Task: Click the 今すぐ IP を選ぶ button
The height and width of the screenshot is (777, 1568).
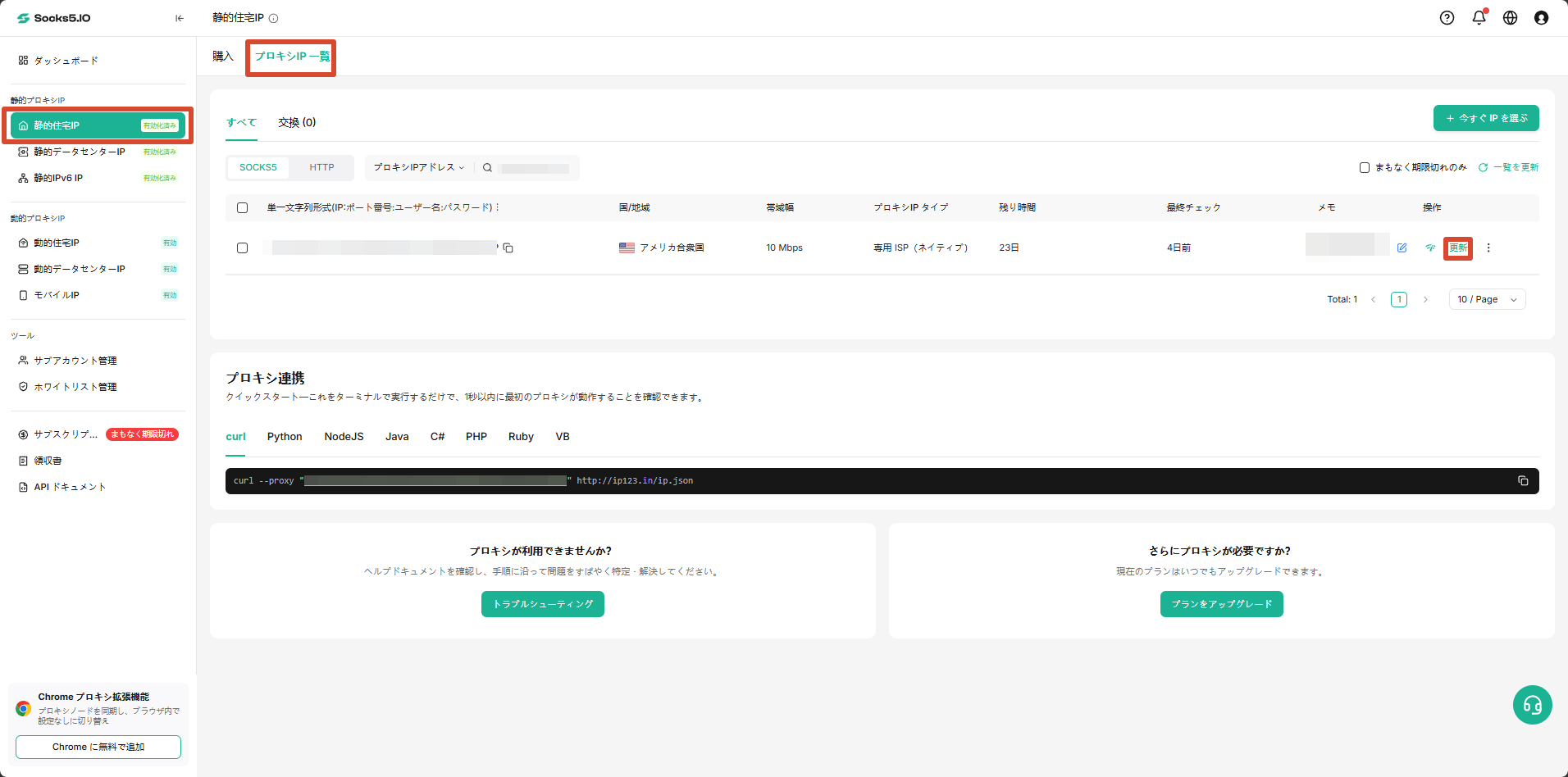Action: (1486, 118)
